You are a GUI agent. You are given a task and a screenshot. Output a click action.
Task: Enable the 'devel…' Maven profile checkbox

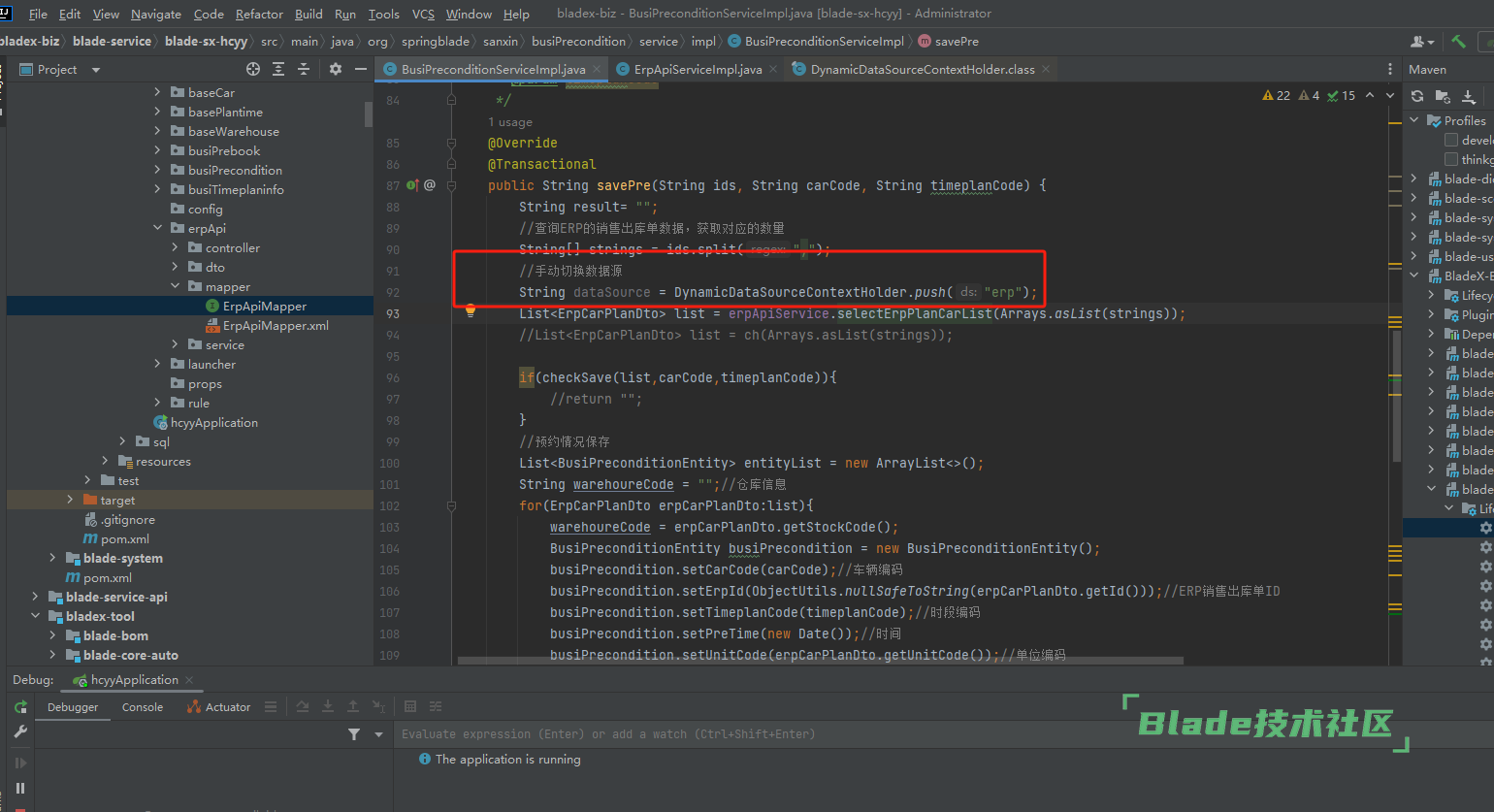click(1451, 140)
